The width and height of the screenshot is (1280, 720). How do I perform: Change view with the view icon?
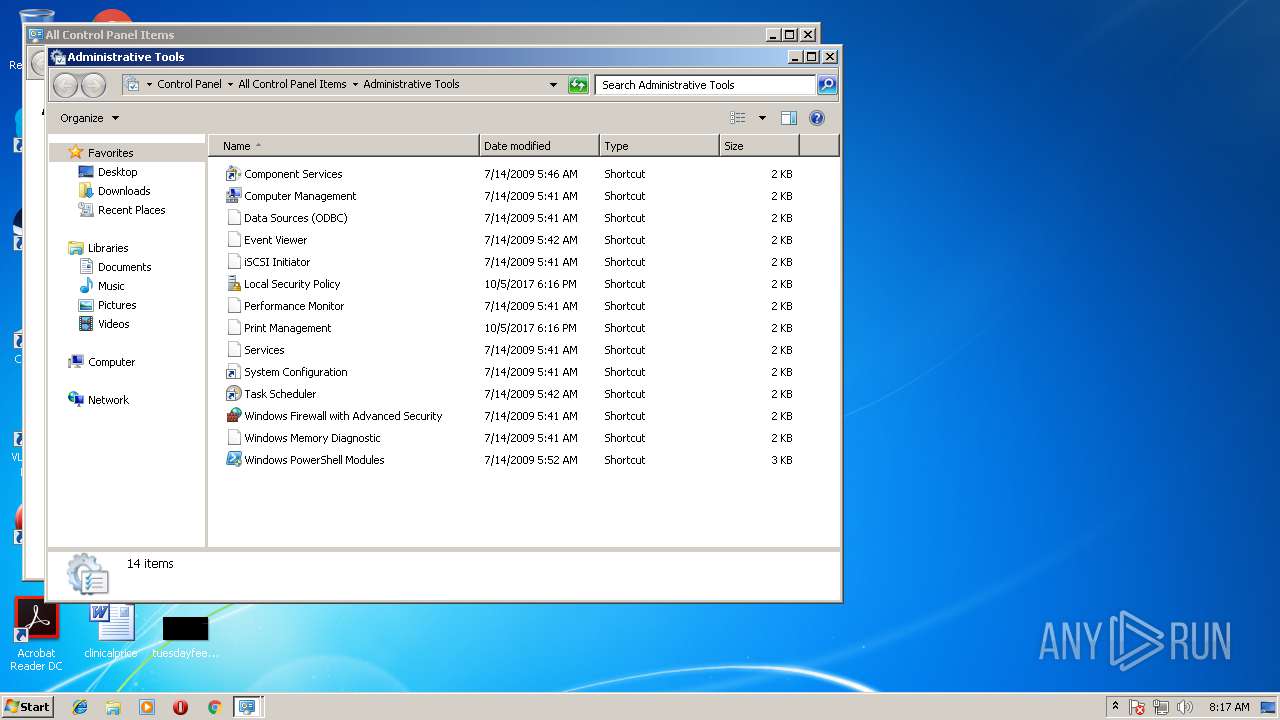coord(738,118)
